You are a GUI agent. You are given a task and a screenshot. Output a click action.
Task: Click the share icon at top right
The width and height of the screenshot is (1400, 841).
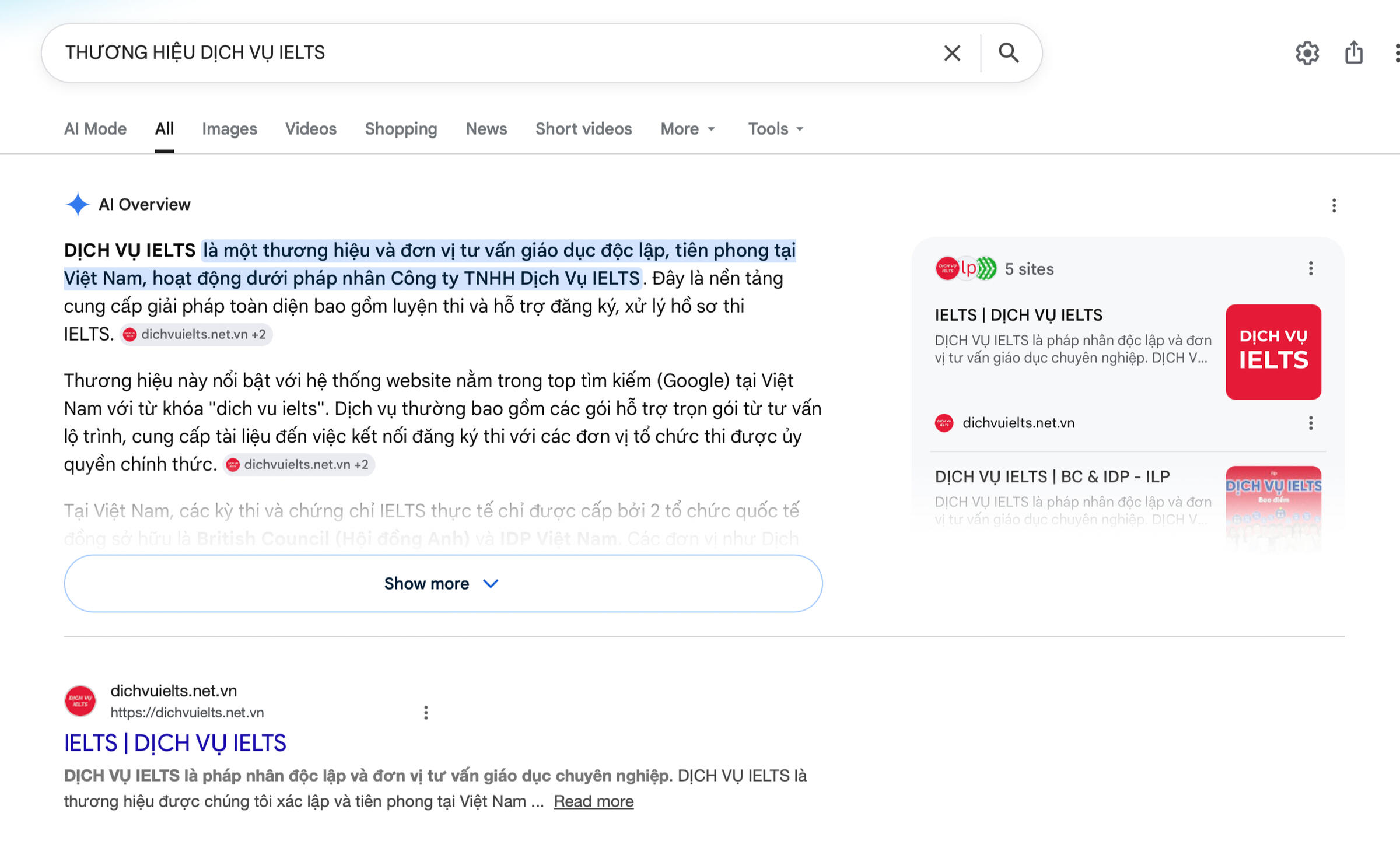point(1354,52)
